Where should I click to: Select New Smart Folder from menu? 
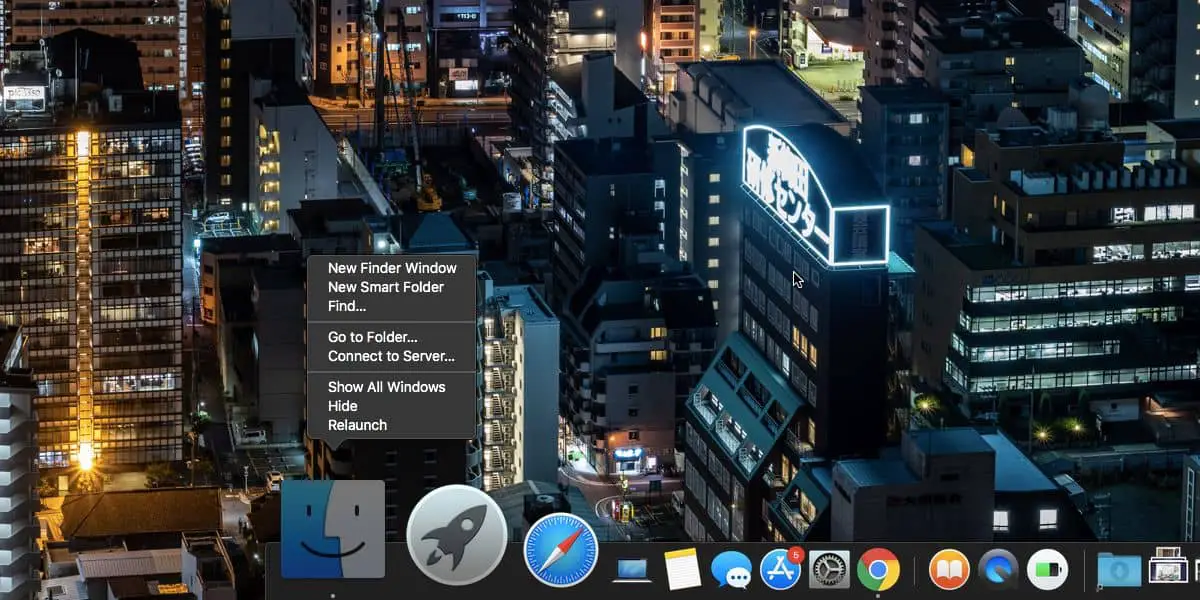[386, 287]
